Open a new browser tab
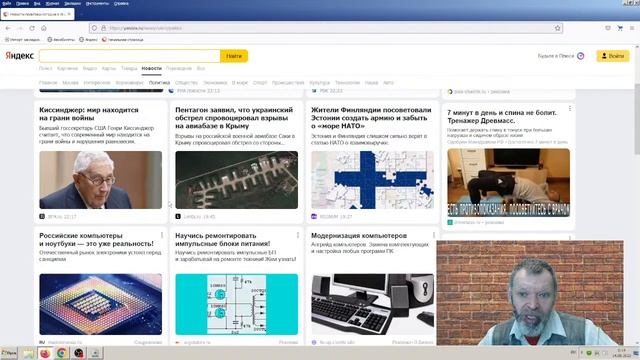 pos(81,14)
